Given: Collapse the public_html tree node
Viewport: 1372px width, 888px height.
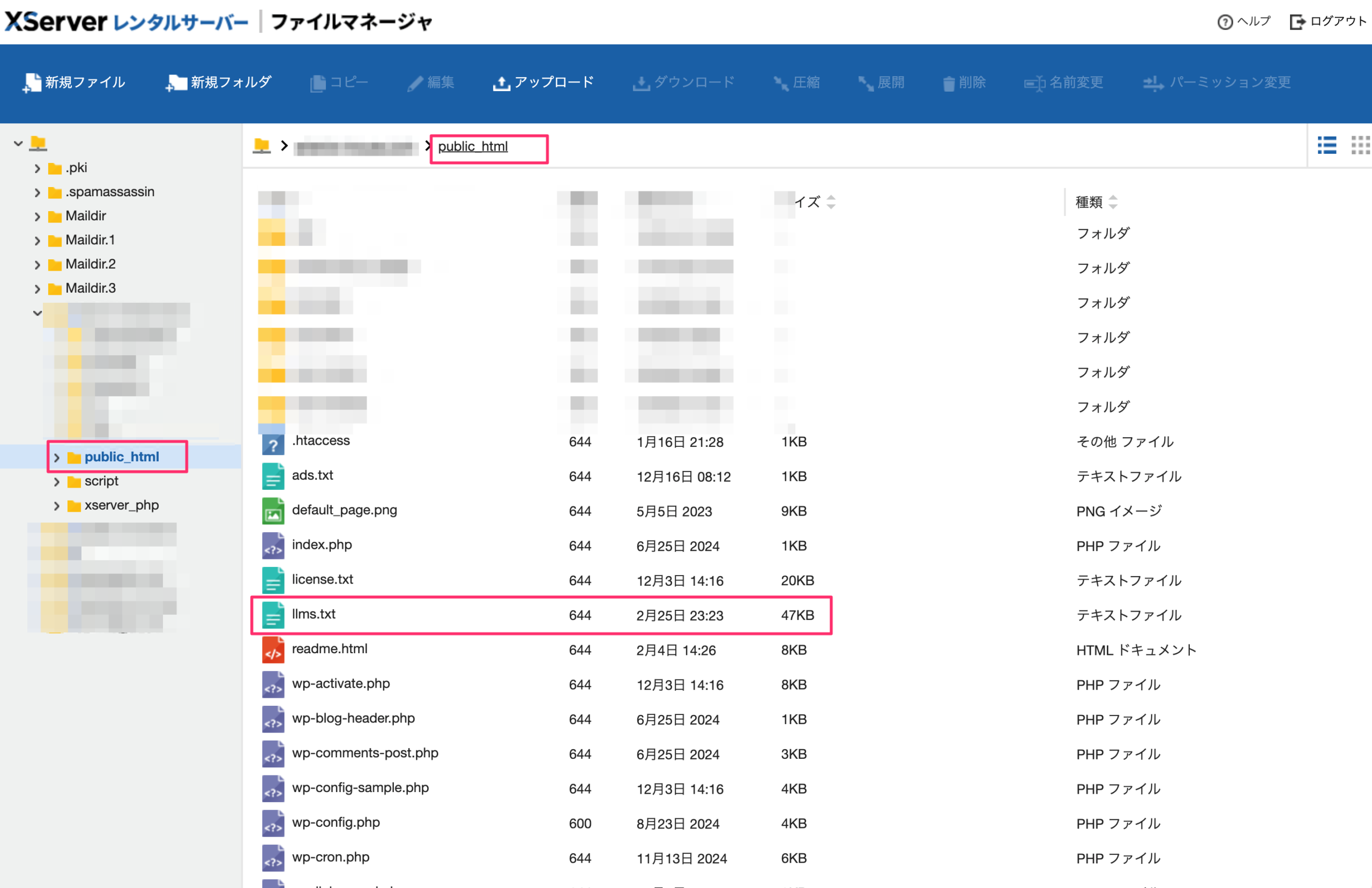Looking at the screenshot, I should (56, 457).
